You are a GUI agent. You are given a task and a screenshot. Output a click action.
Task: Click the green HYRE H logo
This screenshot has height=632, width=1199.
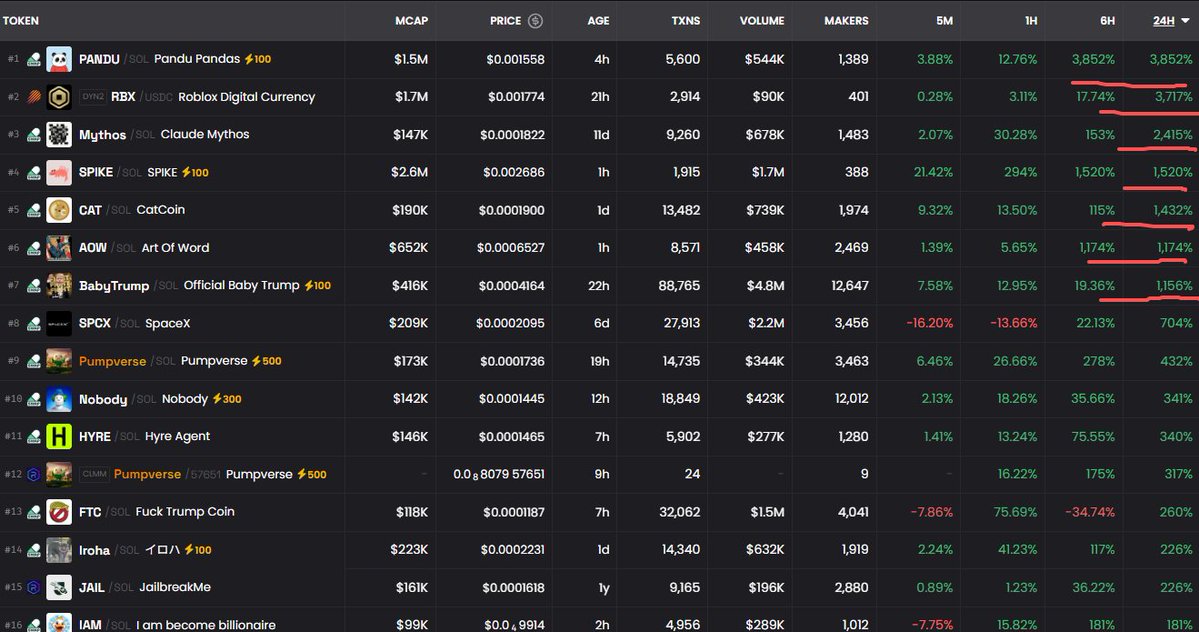(x=59, y=436)
